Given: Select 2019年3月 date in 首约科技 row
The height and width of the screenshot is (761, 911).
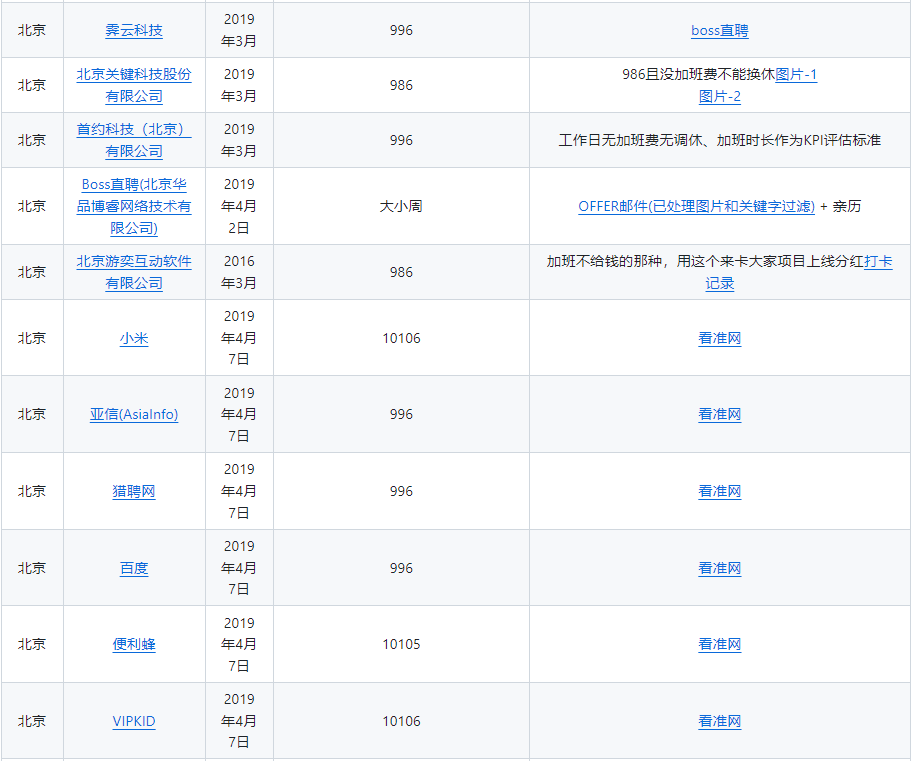Looking at the screenshot, I should tap(239, 140).
